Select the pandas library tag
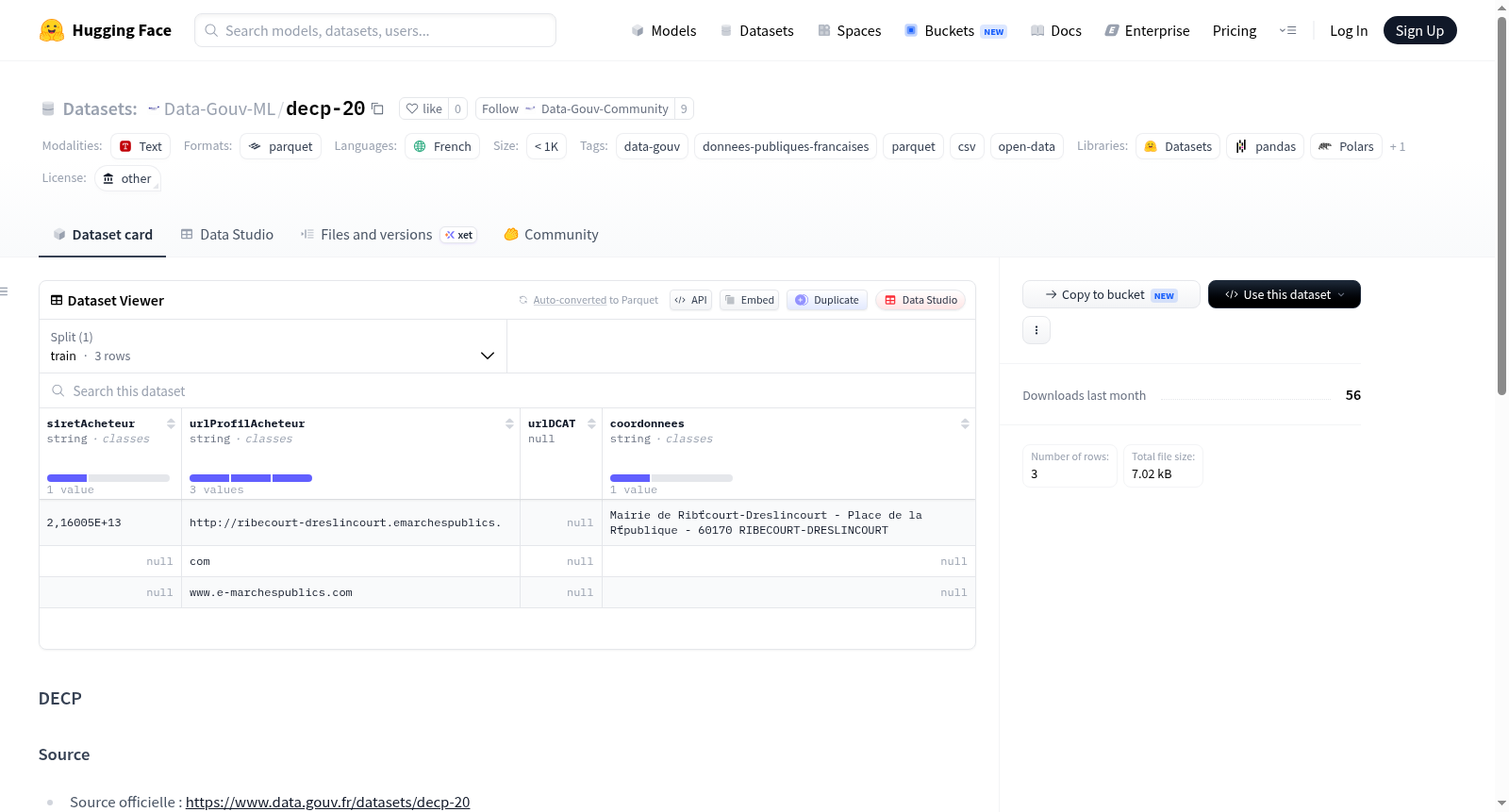The image size is (1509, 812). (1266, 146)
